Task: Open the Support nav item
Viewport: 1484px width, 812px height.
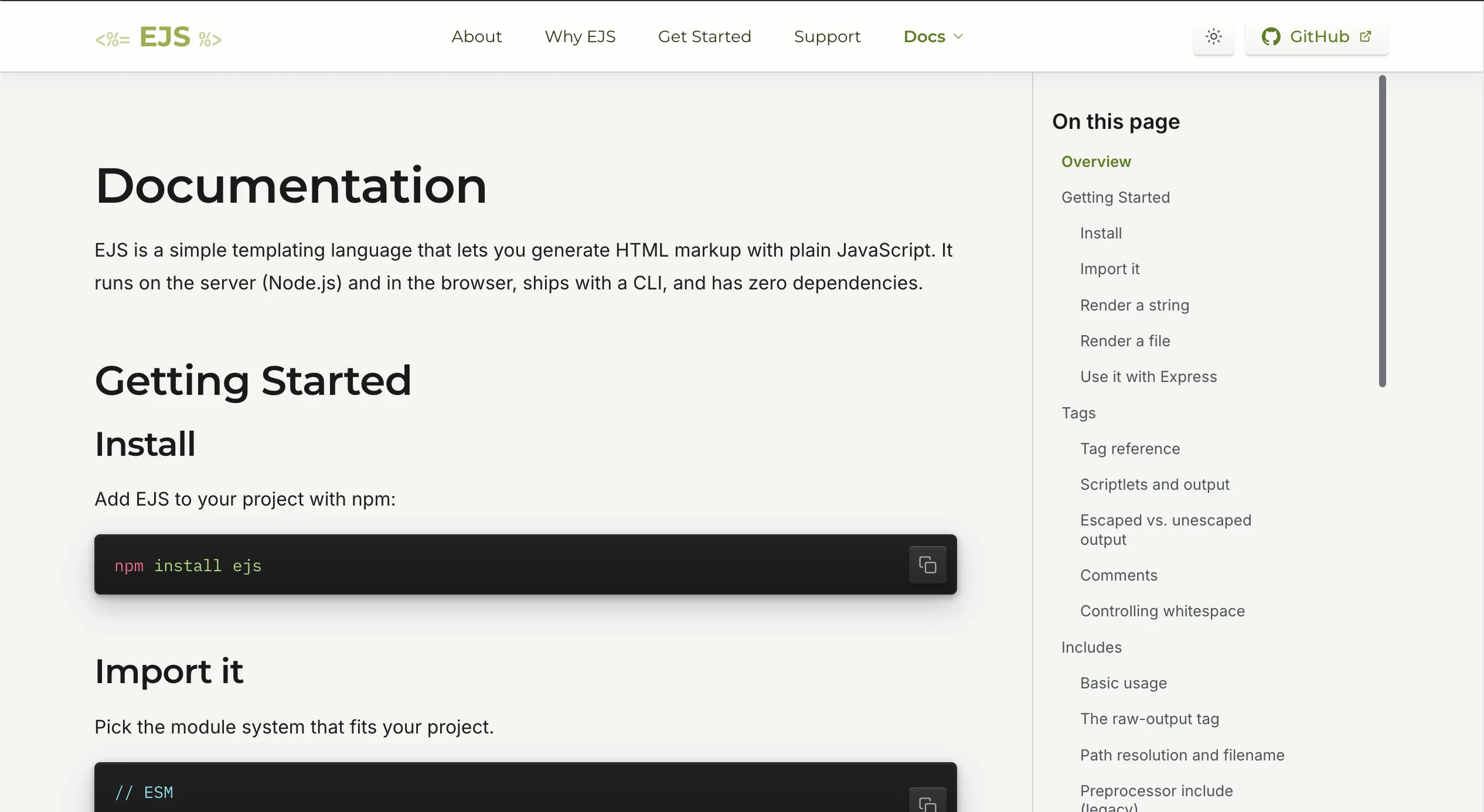Action: point(827,36)
